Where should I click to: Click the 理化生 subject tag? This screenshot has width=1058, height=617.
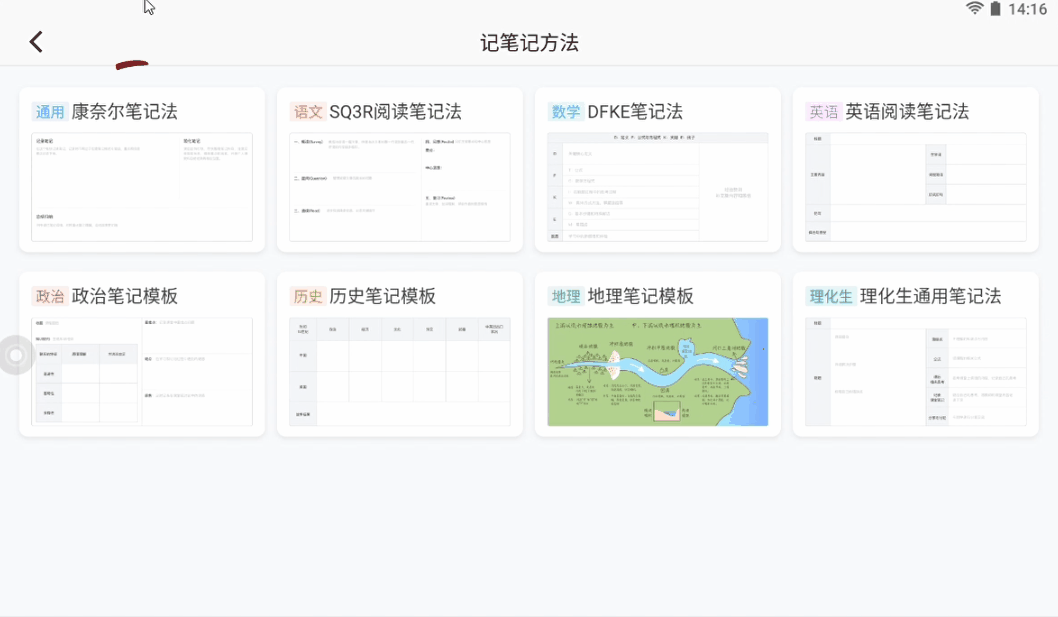pos(831,297)
